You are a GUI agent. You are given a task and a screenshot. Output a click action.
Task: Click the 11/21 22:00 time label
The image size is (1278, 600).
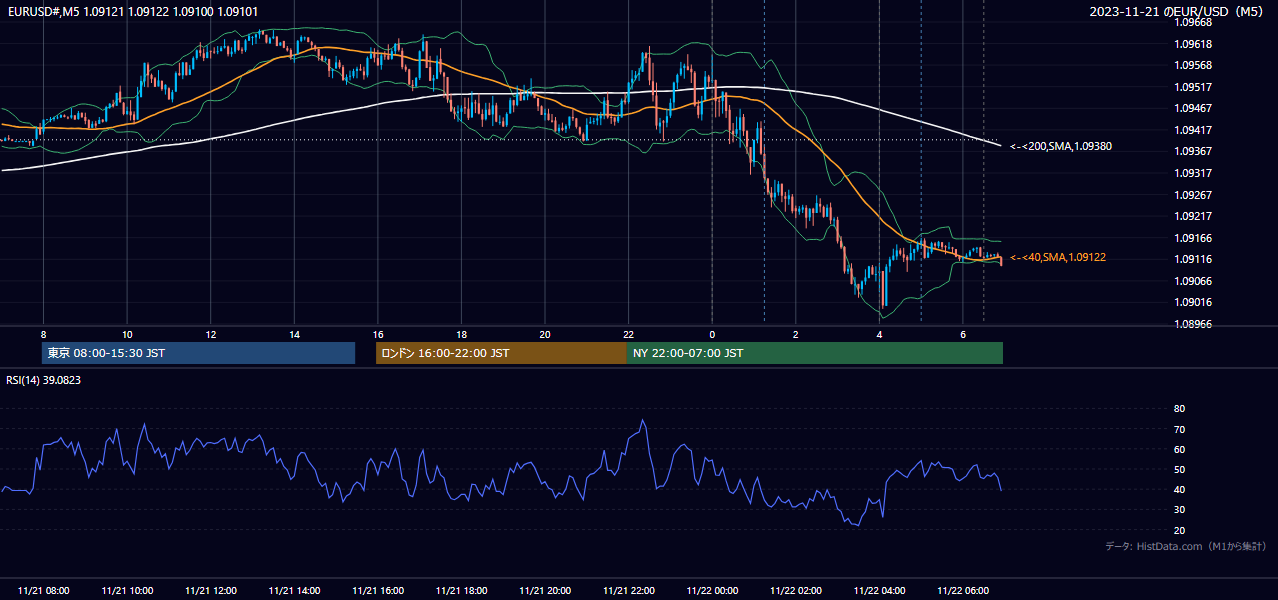point(629,591)
